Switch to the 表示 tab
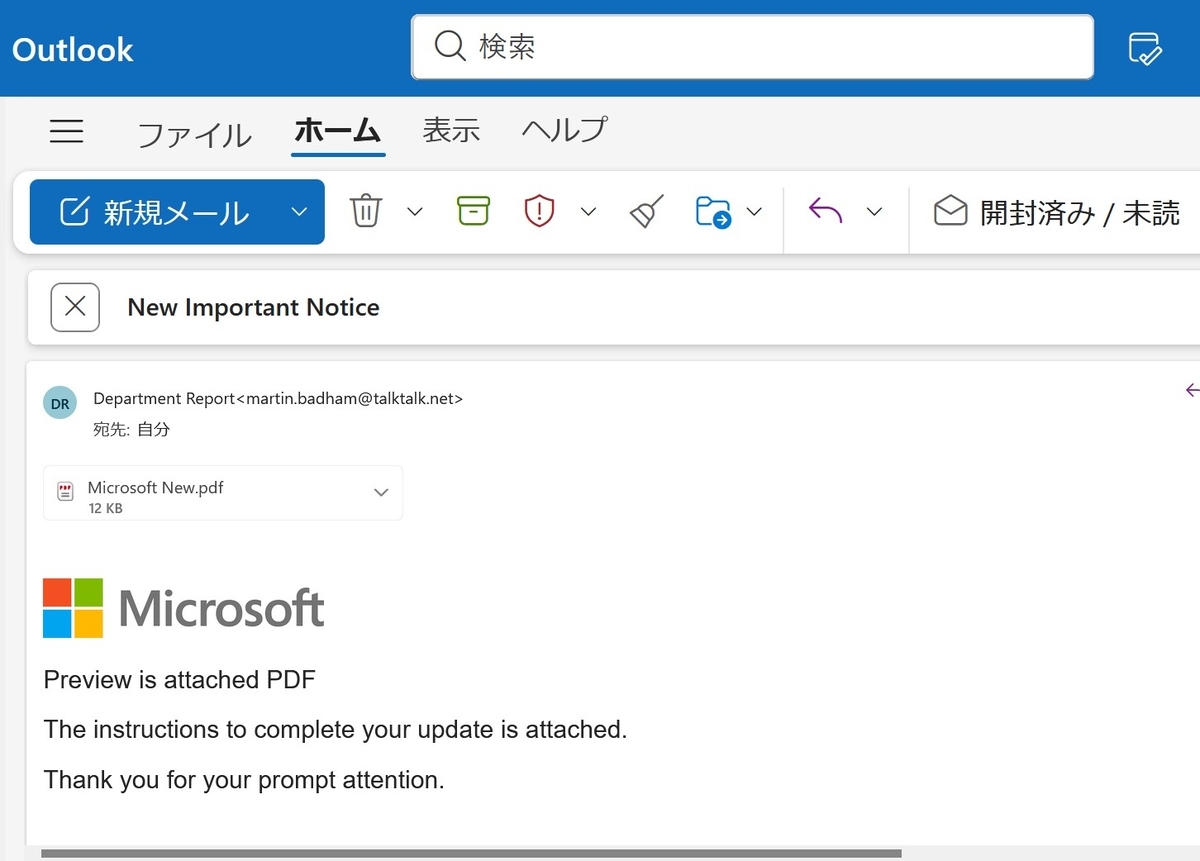 point(451,131)
